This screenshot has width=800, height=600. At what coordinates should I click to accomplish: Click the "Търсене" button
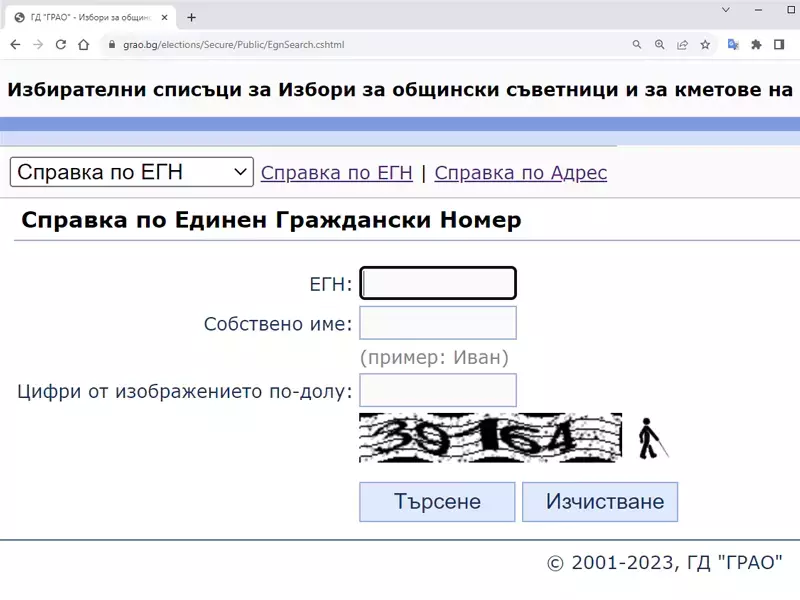click(437, 501)
